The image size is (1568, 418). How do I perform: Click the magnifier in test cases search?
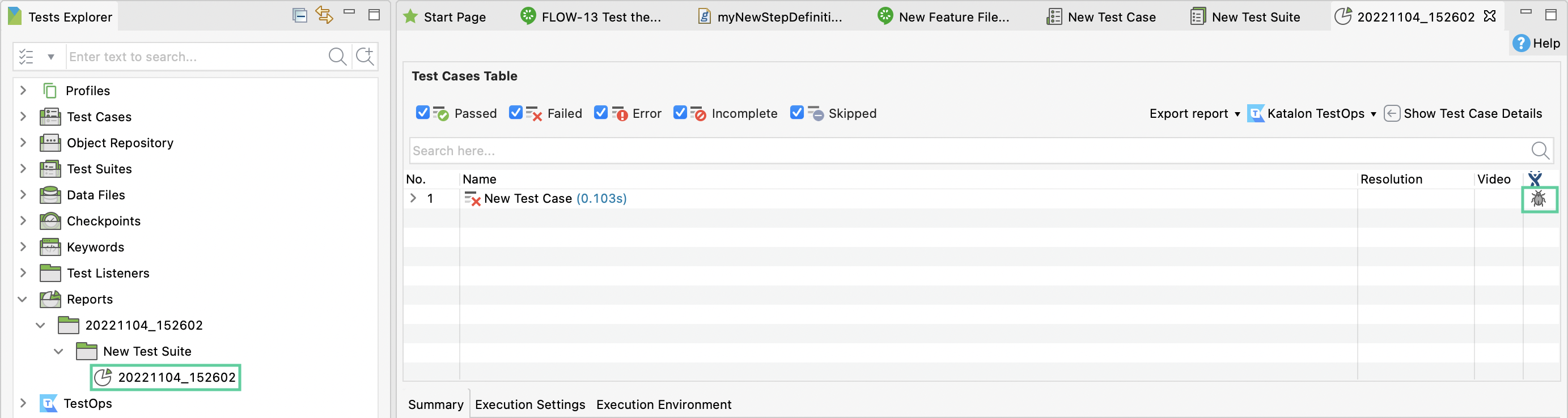coord(1540,150)
